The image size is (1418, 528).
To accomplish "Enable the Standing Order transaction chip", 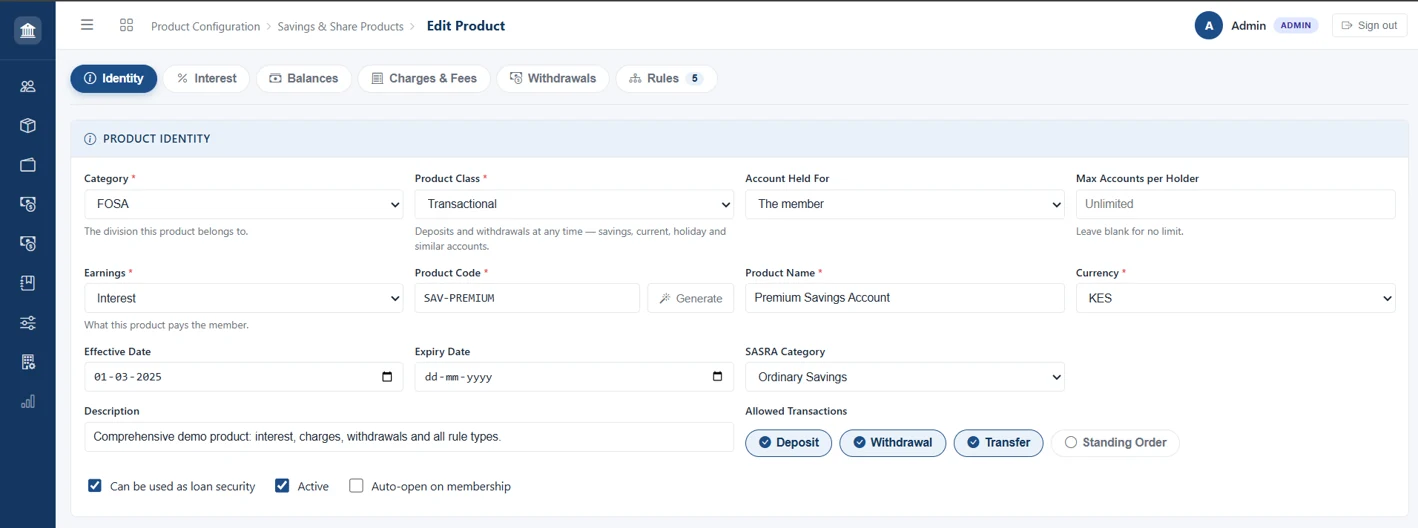I will [1115, 443].
